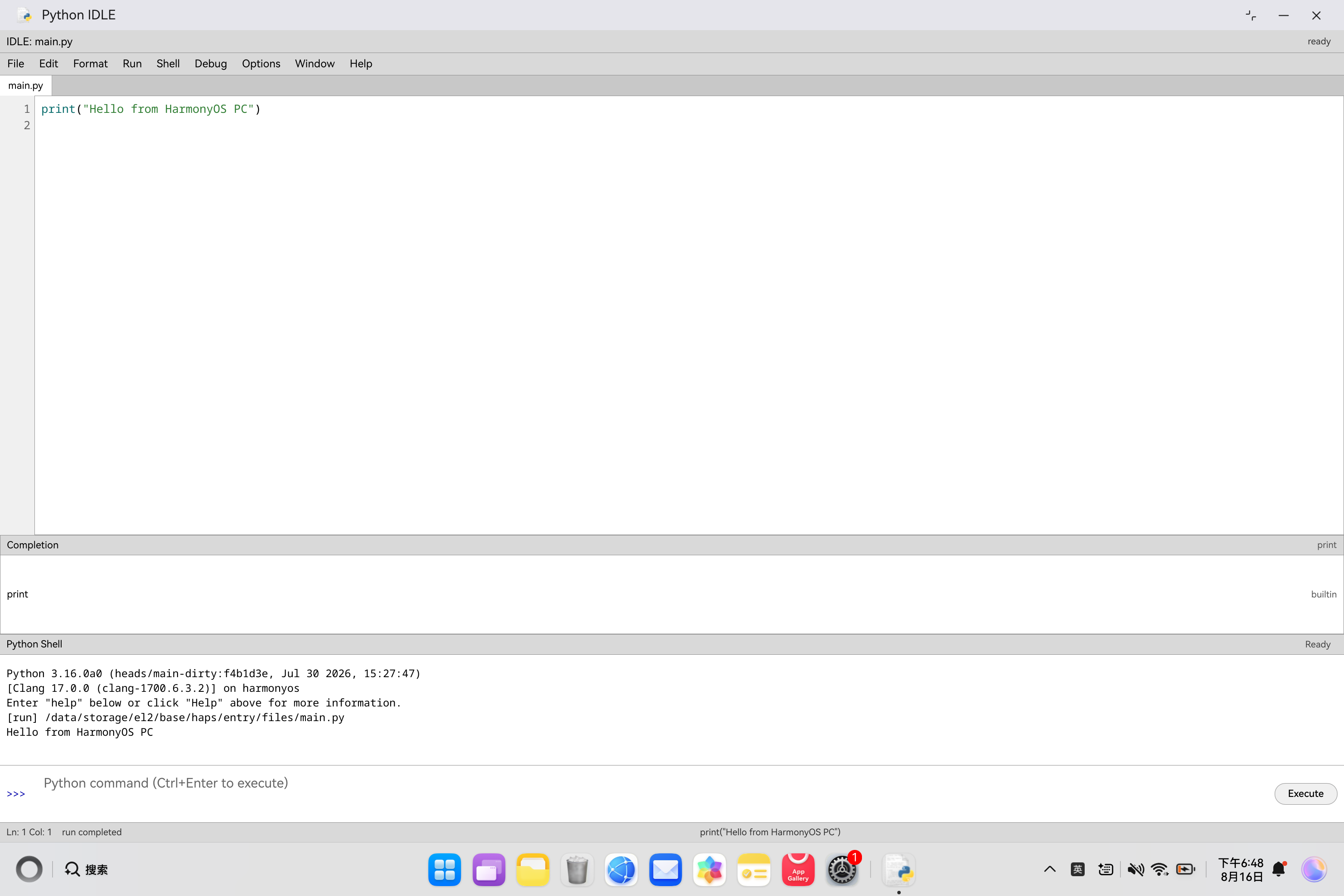Screen dimensions: 1344x896
Task: Minimize the Python IDLE window
Action: (x=1283, y=16)
